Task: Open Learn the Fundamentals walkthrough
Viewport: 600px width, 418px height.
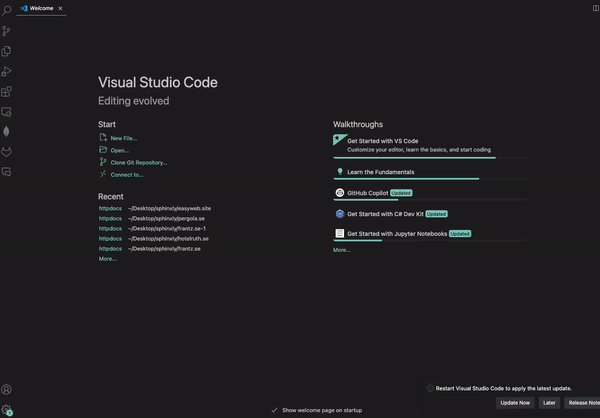Action: 430,172
